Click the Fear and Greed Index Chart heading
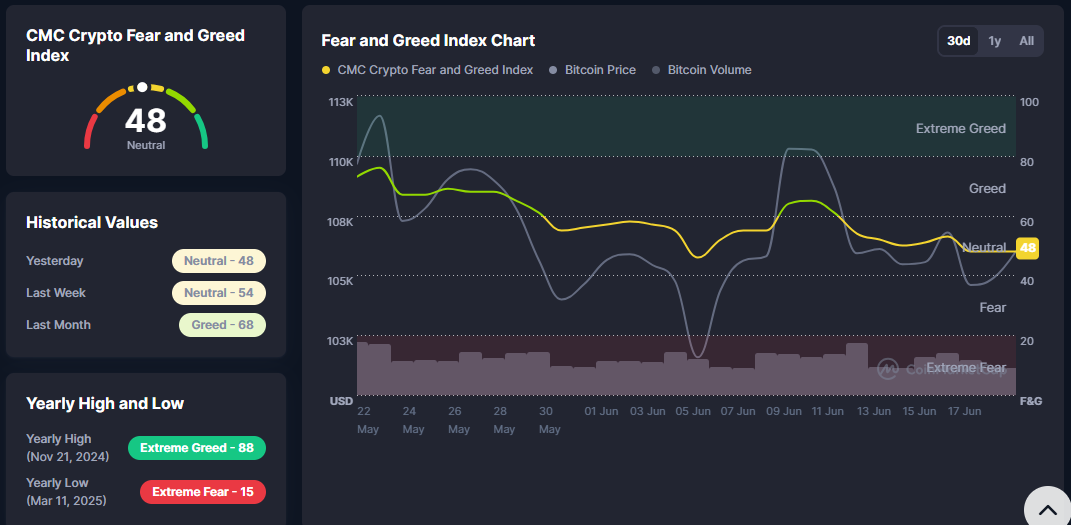 [x=428, y=40]
